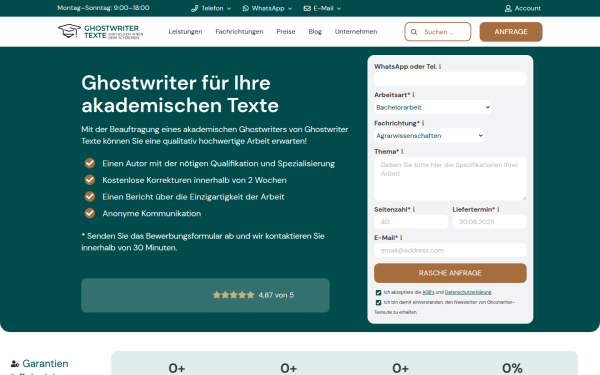Click the envelope icon beside E-Mail

[307, 8]
